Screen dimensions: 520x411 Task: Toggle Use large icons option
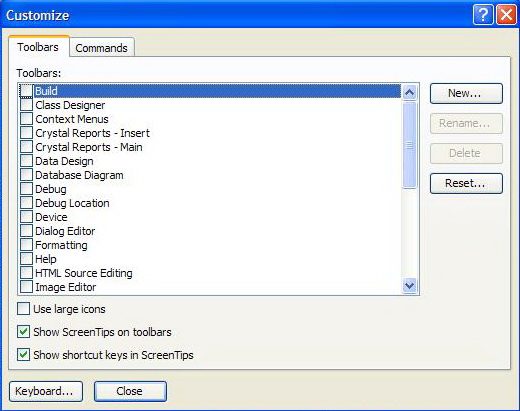point(23,309)
